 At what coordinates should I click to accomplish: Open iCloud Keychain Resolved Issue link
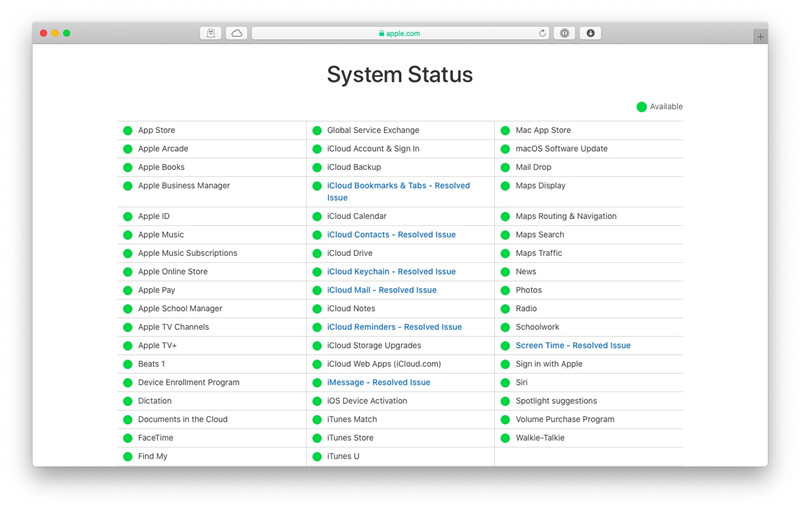(391, 272)
